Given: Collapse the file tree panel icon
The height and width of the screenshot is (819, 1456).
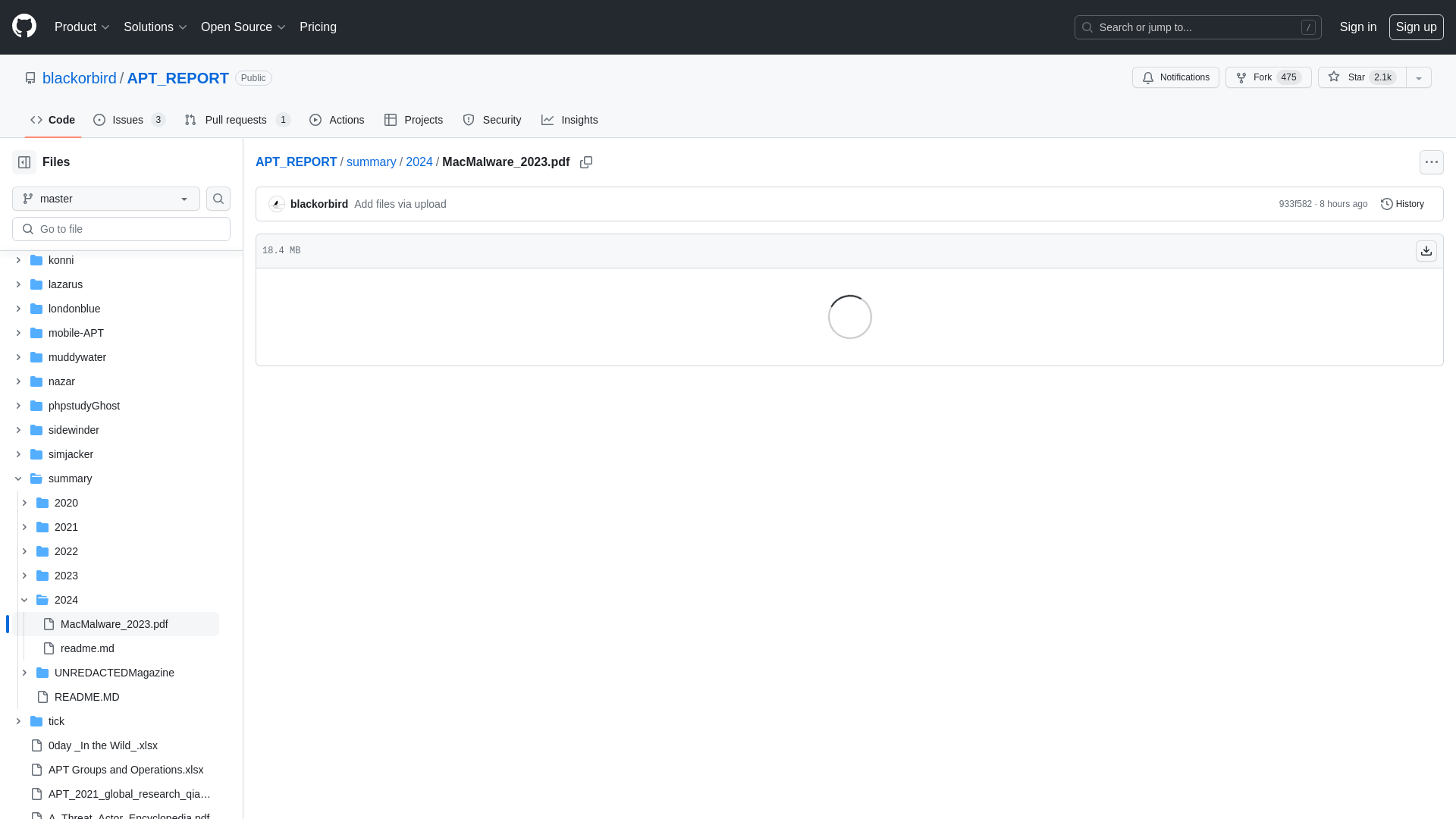Looking at the screenshot, I should click(24, 162).
